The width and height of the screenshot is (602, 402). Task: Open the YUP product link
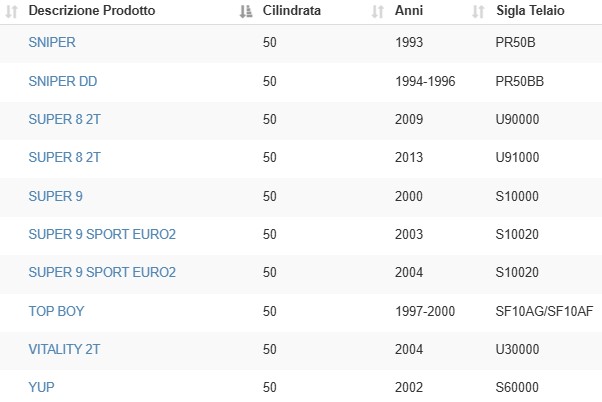(41, 387)
